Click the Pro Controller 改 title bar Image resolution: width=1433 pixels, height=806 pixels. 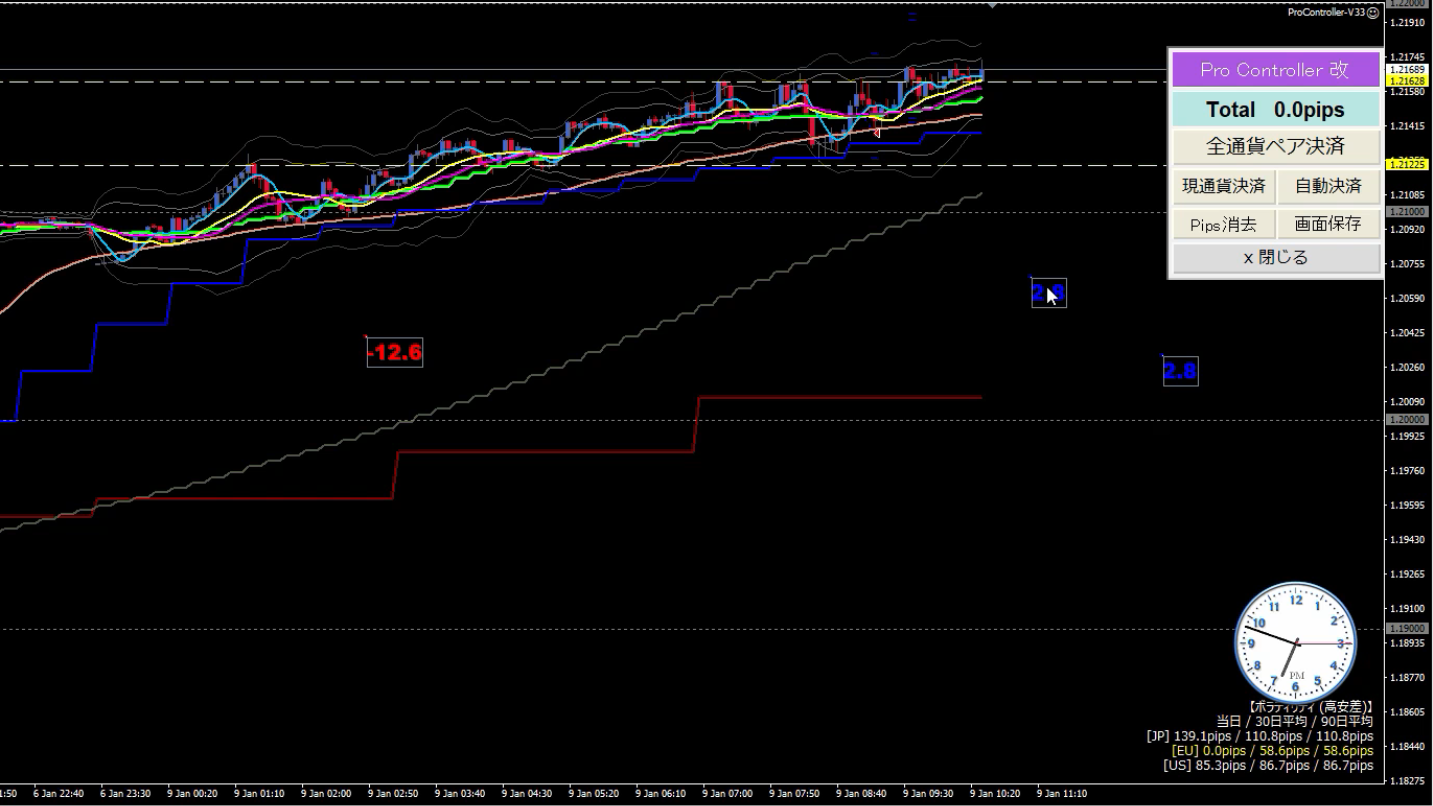(1275, 70)
